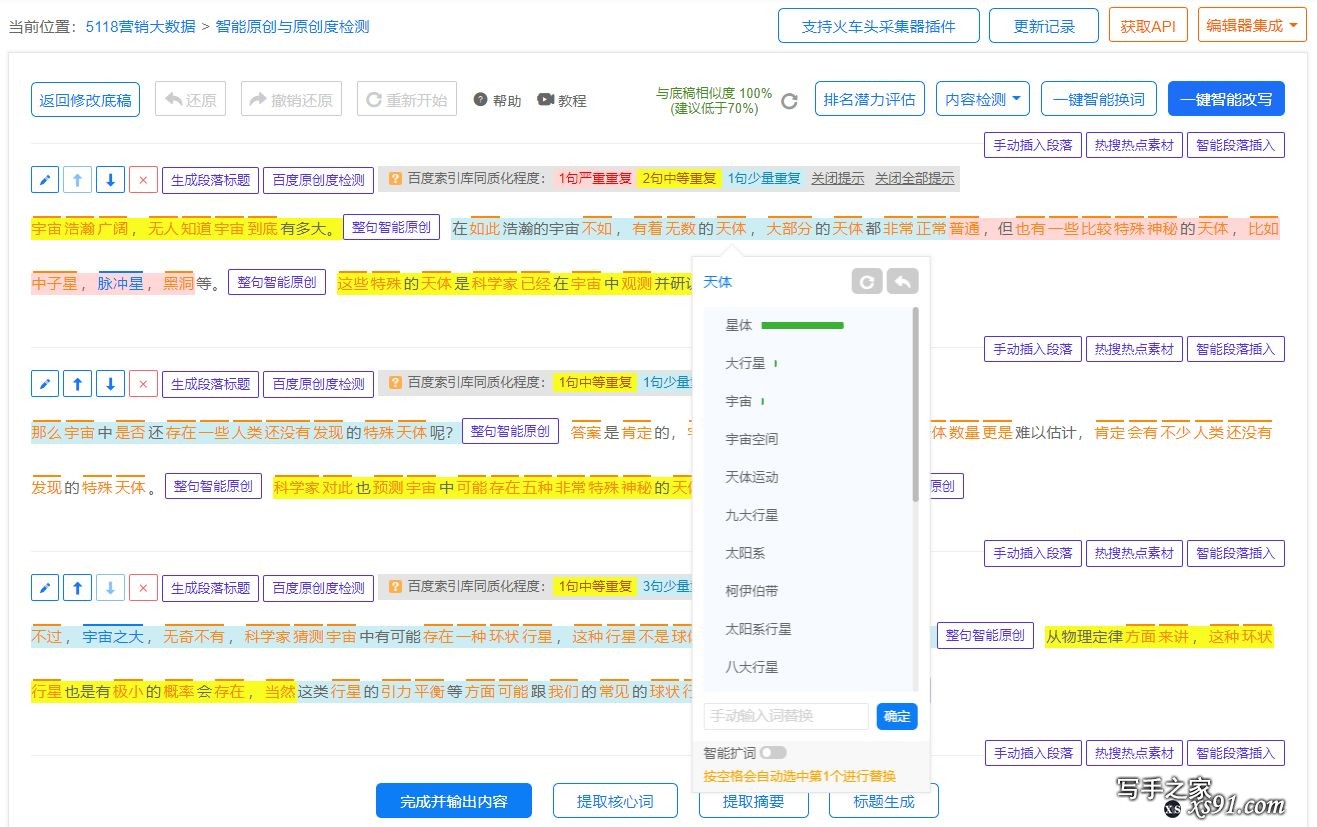Move second paragraph down with arrow icon
The image size is (1317, 827).
(110, 384)
